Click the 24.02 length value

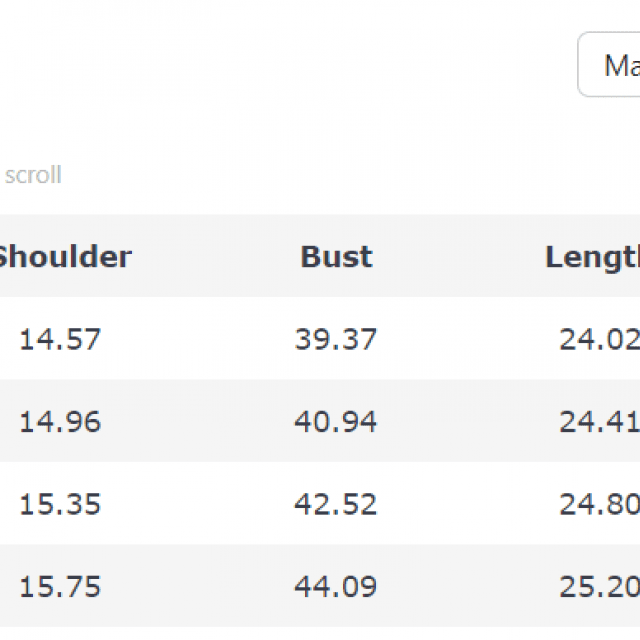click(598, 339)
